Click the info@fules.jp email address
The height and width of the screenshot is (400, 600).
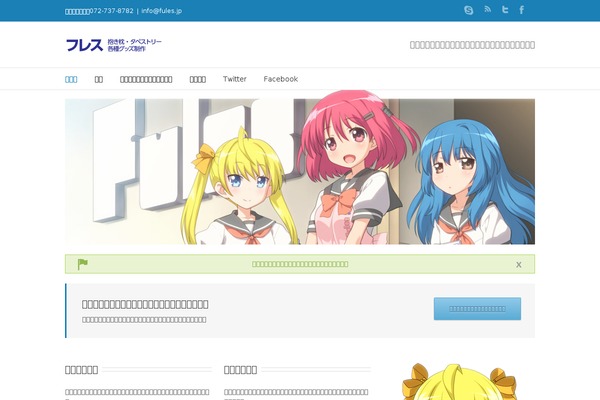click(x=161, y=11)
